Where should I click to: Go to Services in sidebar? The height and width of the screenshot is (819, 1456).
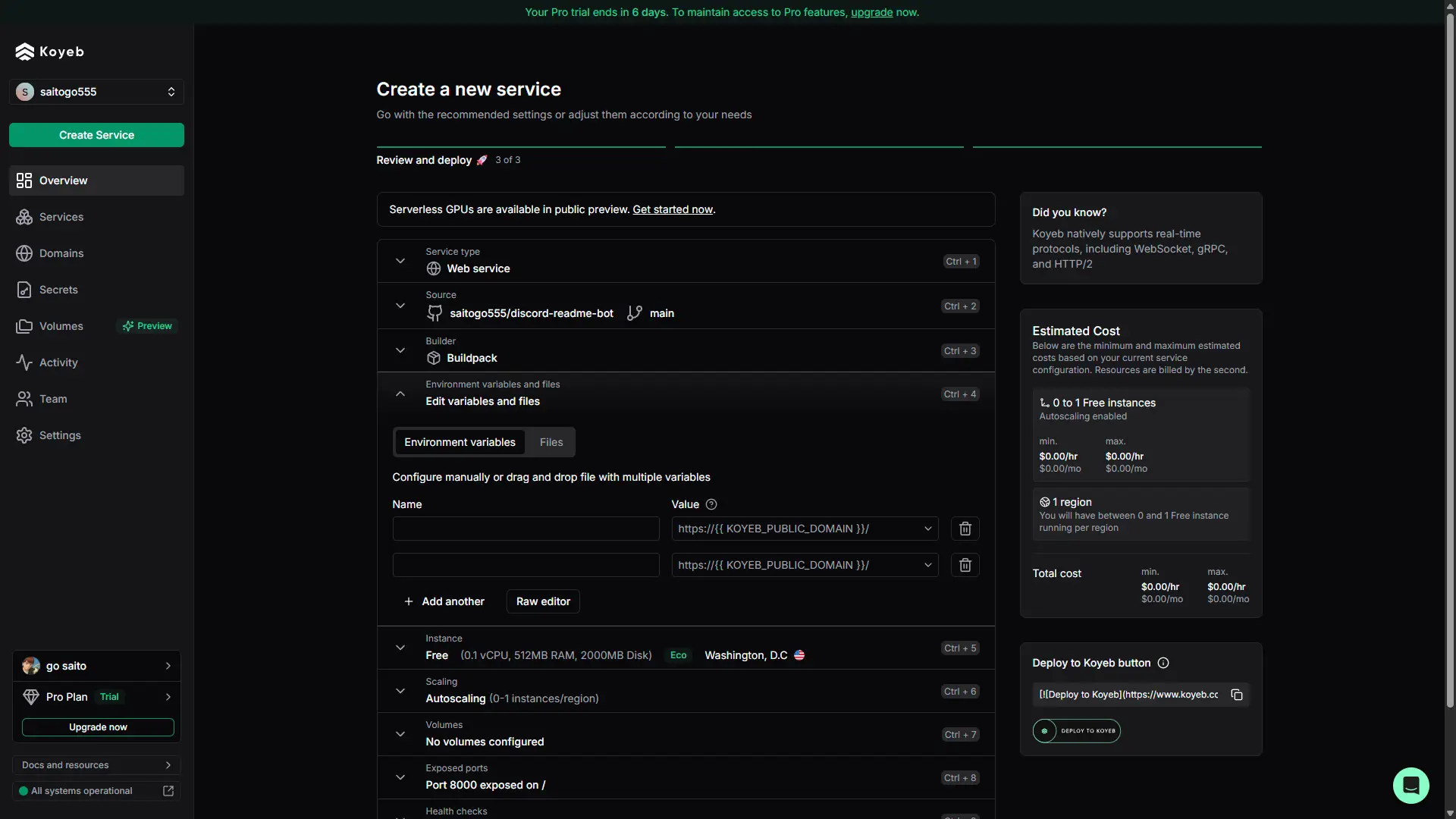(96, 217)
